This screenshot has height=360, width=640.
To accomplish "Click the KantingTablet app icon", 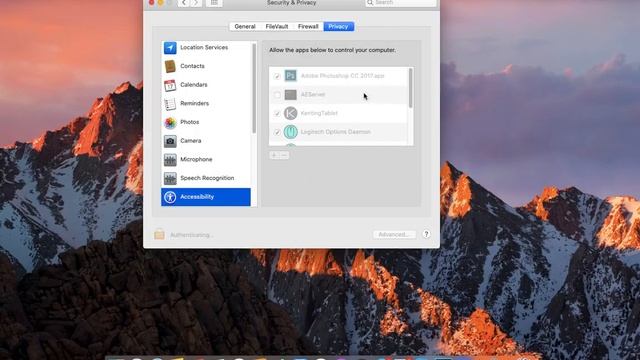I will 290,113.
